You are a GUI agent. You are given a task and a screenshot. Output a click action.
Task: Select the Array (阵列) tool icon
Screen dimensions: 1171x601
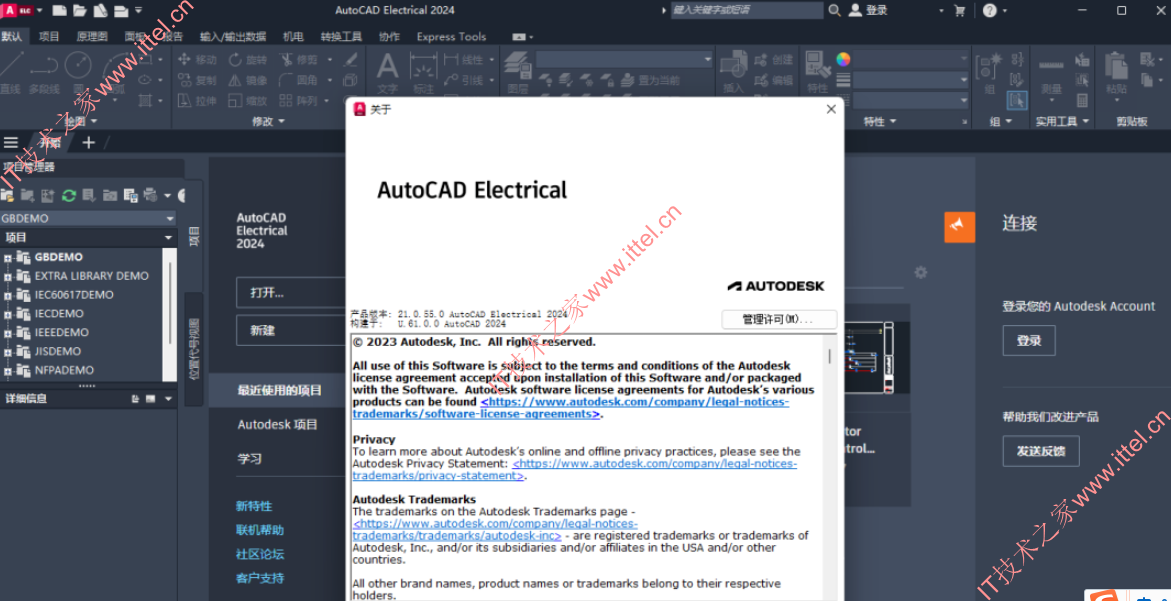pyautogui.click(x=286, y=100)
